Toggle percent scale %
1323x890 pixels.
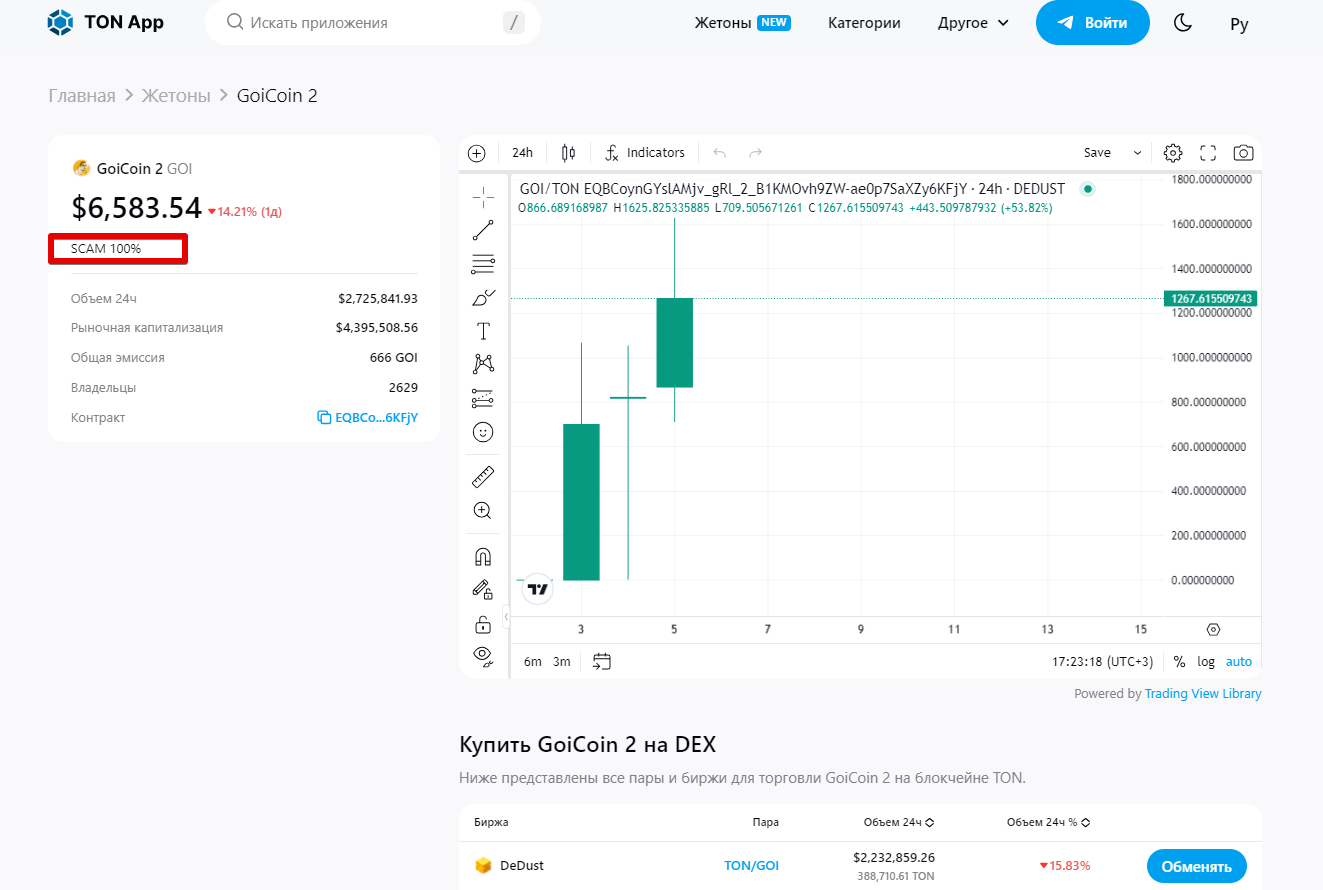(1179, 662)
